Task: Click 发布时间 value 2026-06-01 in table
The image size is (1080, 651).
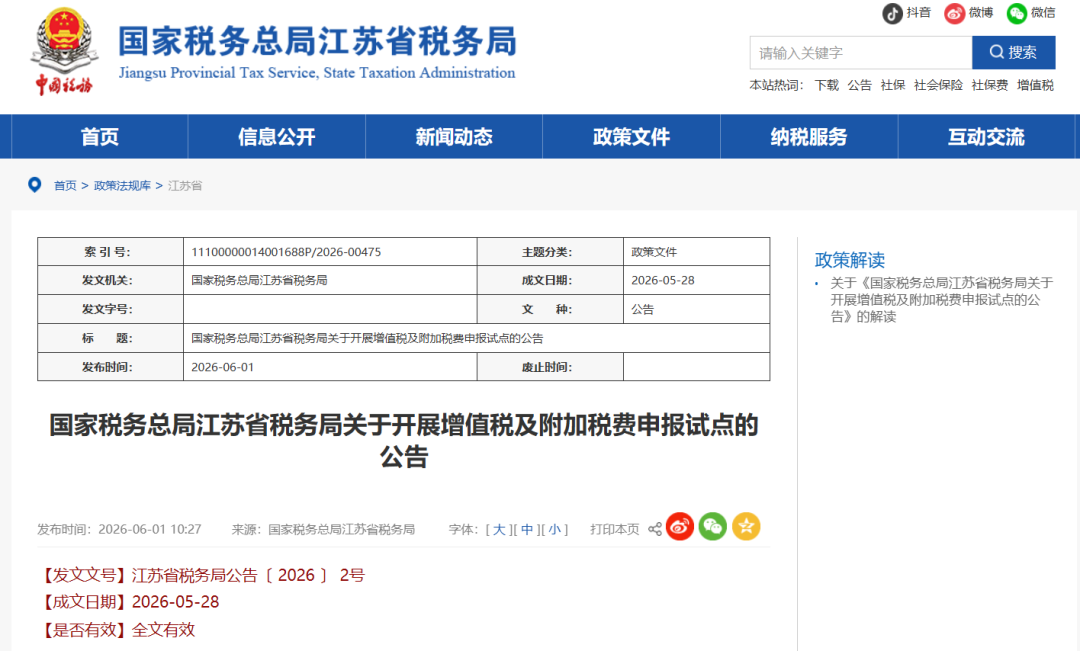Action: click(x=222, y=367)
